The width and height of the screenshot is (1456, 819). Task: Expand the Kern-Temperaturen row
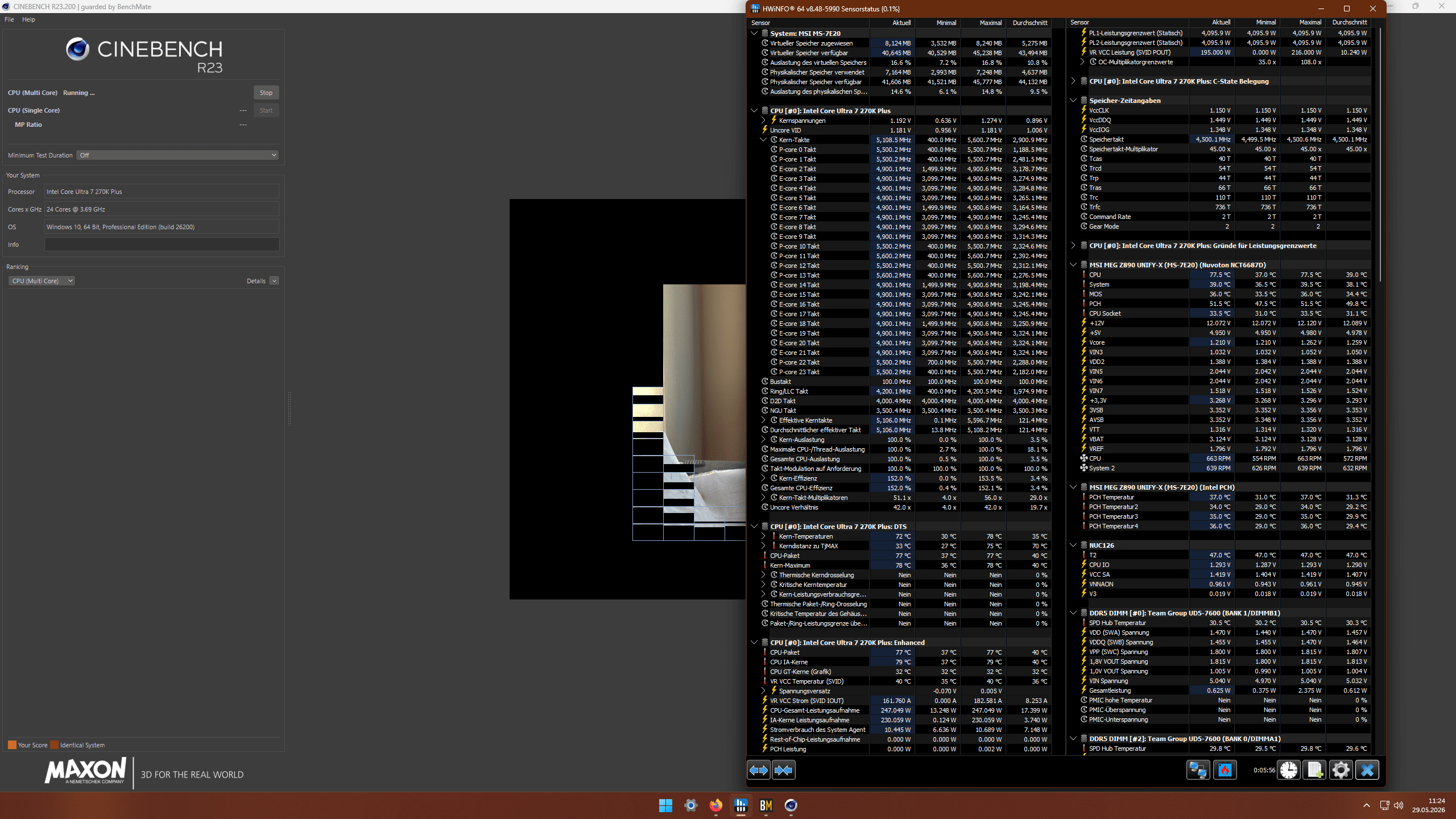pyautogui.click(x=763, y=536)
